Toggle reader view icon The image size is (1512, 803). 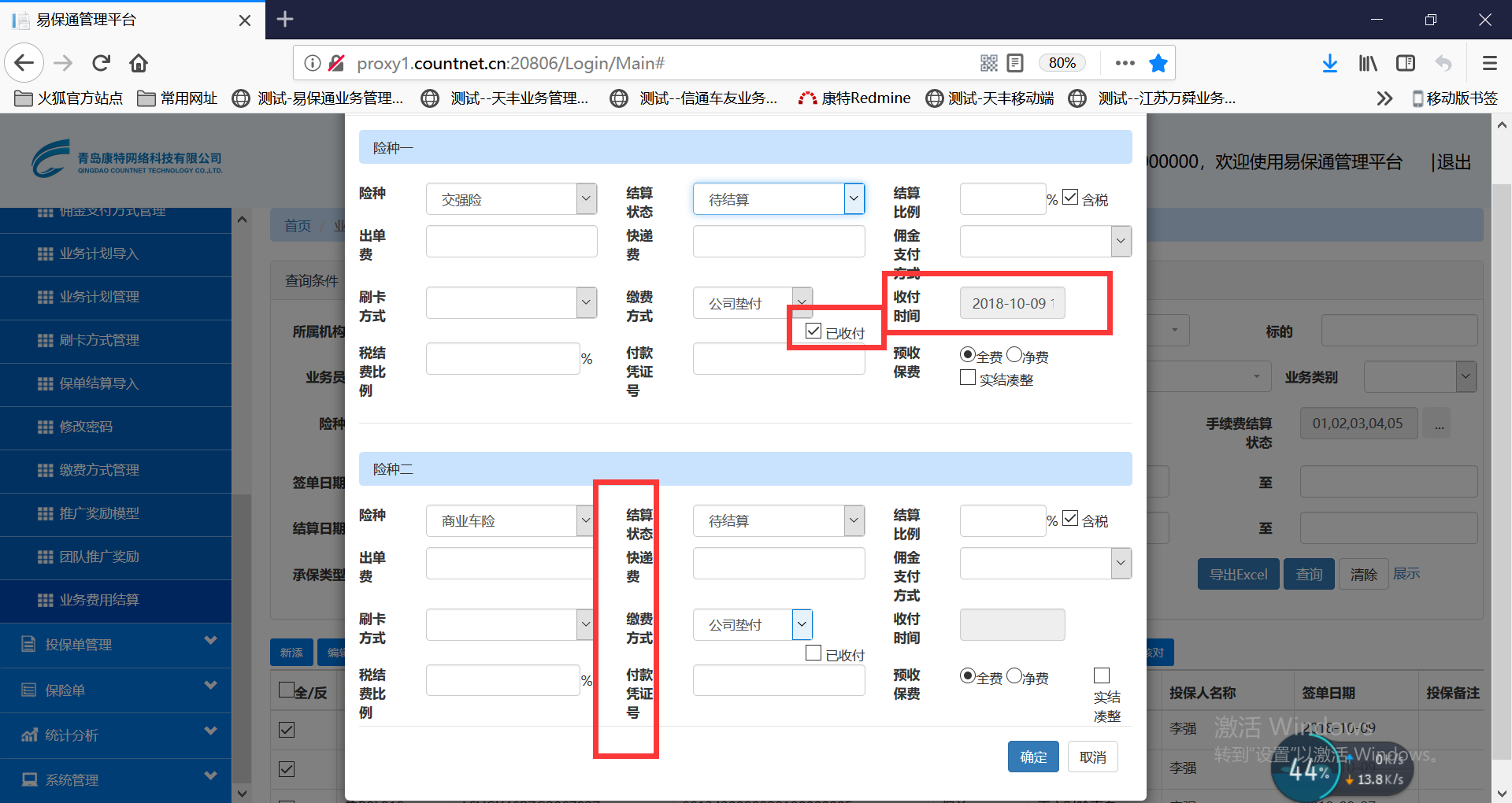click(1015, 63)
